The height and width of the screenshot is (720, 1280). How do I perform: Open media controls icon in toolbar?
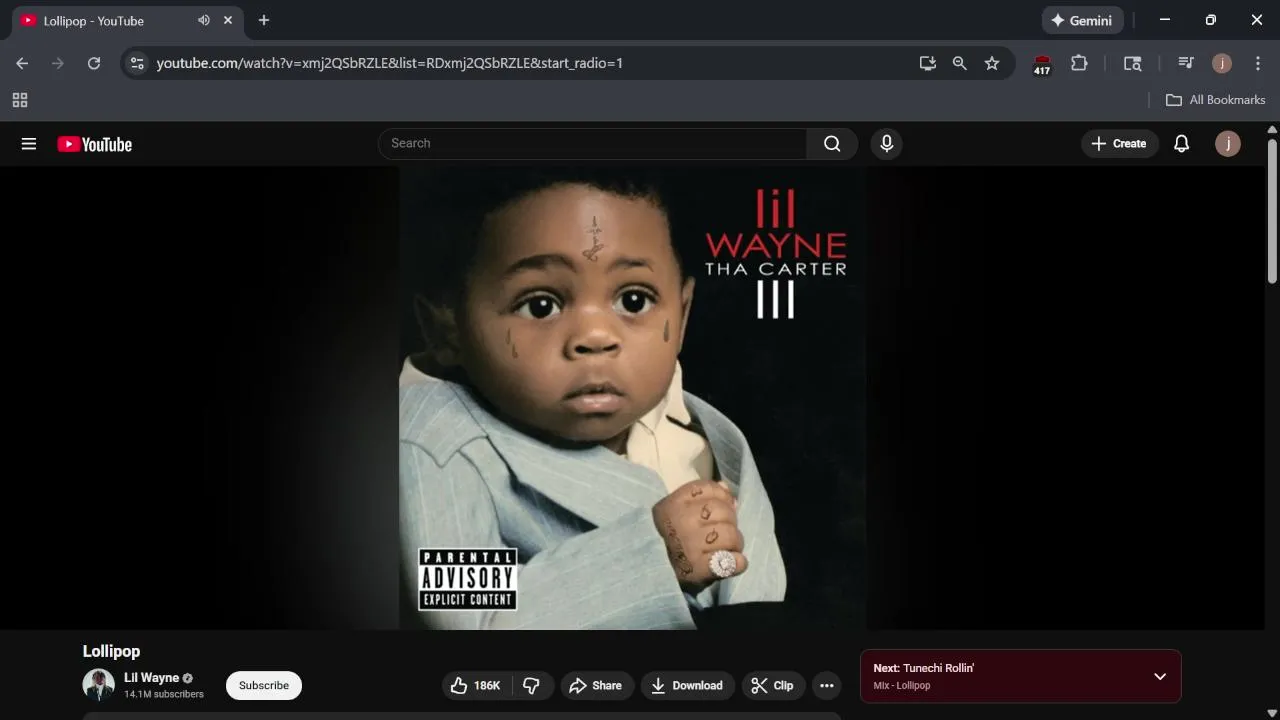point(1186,63)
